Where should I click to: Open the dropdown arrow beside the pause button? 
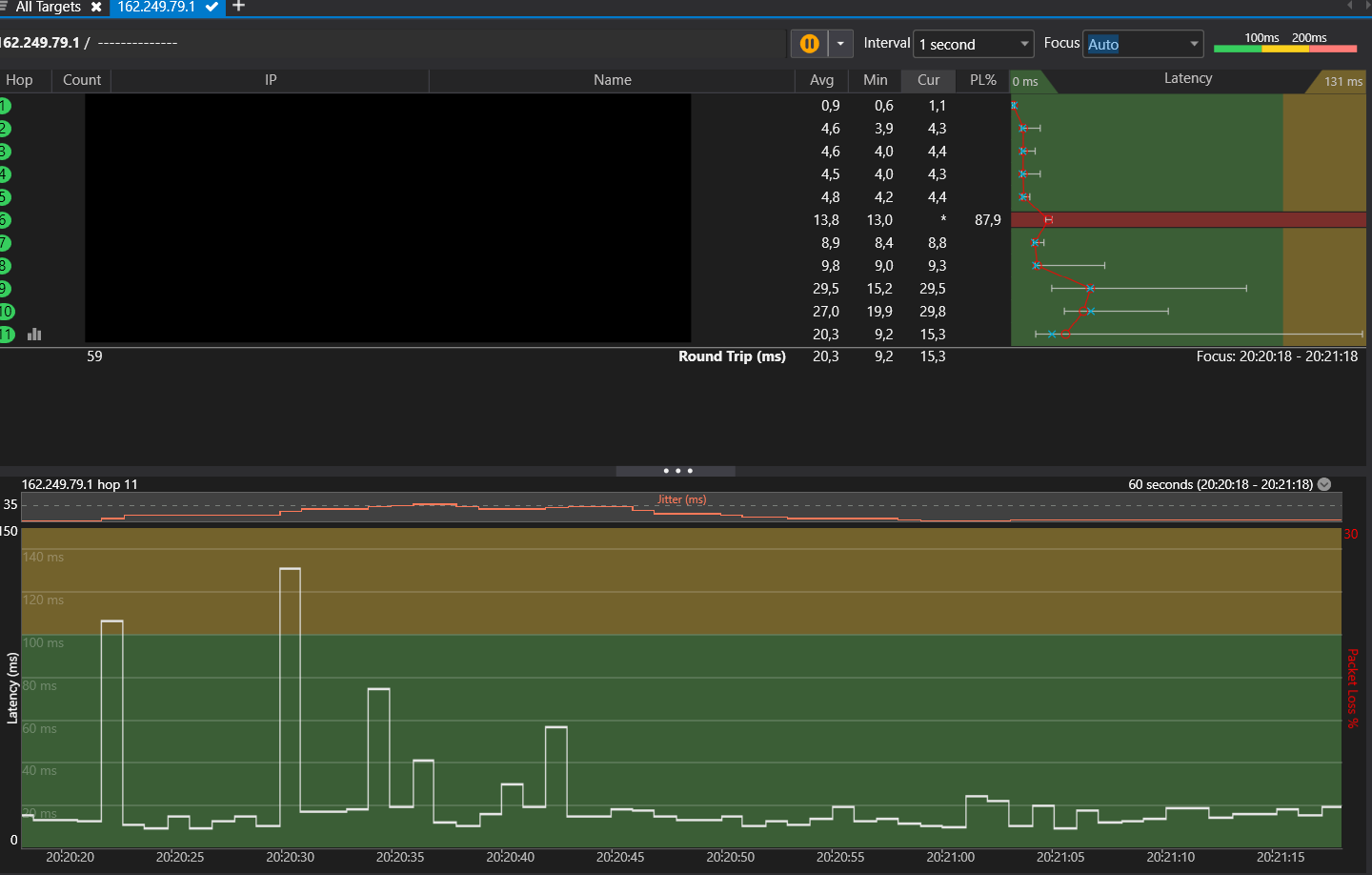click(x=840, y=44)
